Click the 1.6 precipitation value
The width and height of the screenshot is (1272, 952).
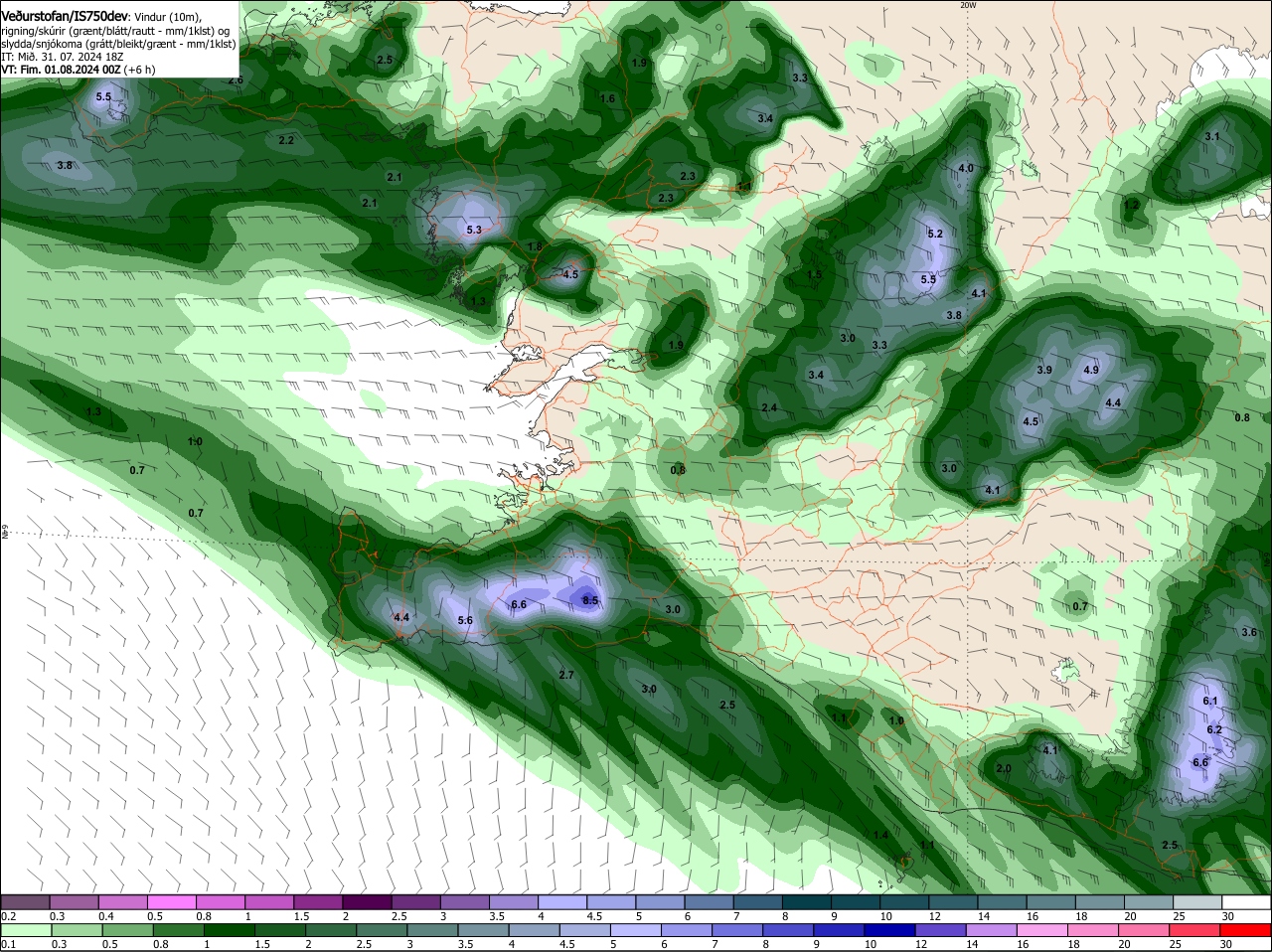coord(608,98)
